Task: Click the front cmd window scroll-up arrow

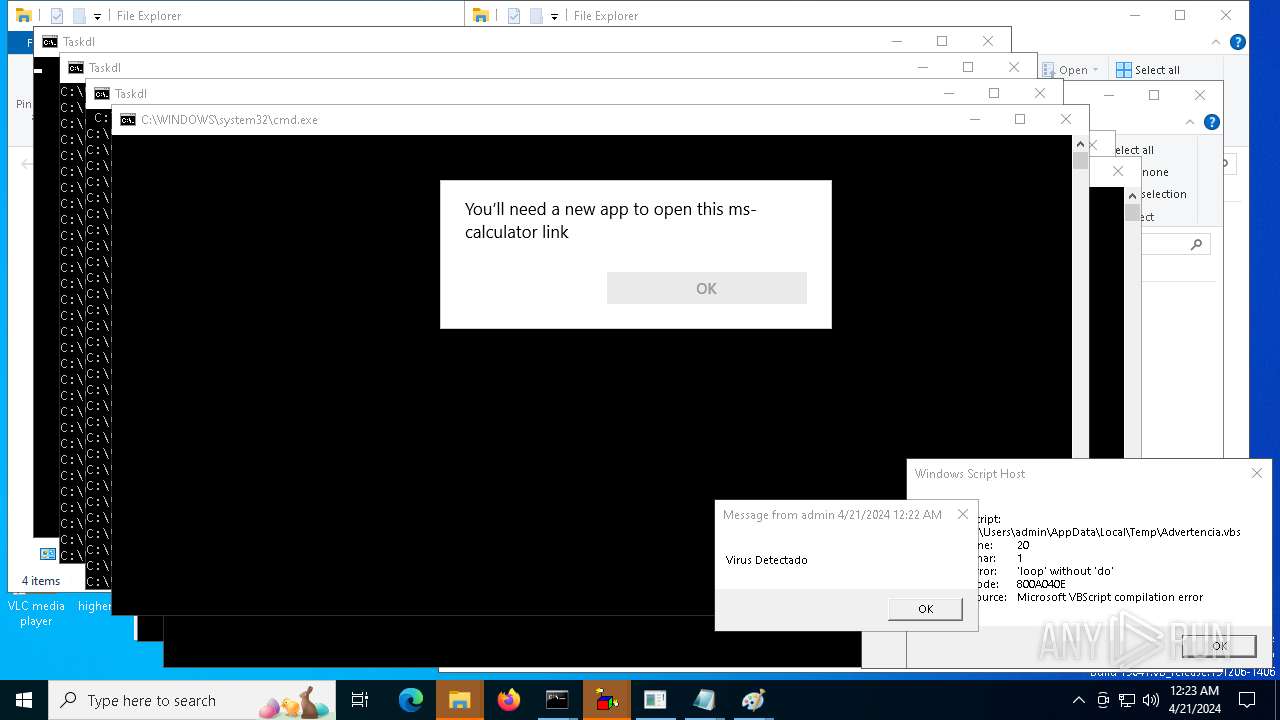Action: pyautogui.click(x=1080, y=144)
